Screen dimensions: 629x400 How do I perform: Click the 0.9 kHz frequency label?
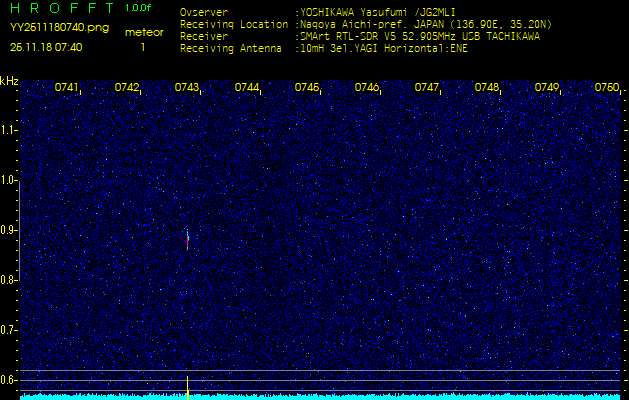[8, 230]
